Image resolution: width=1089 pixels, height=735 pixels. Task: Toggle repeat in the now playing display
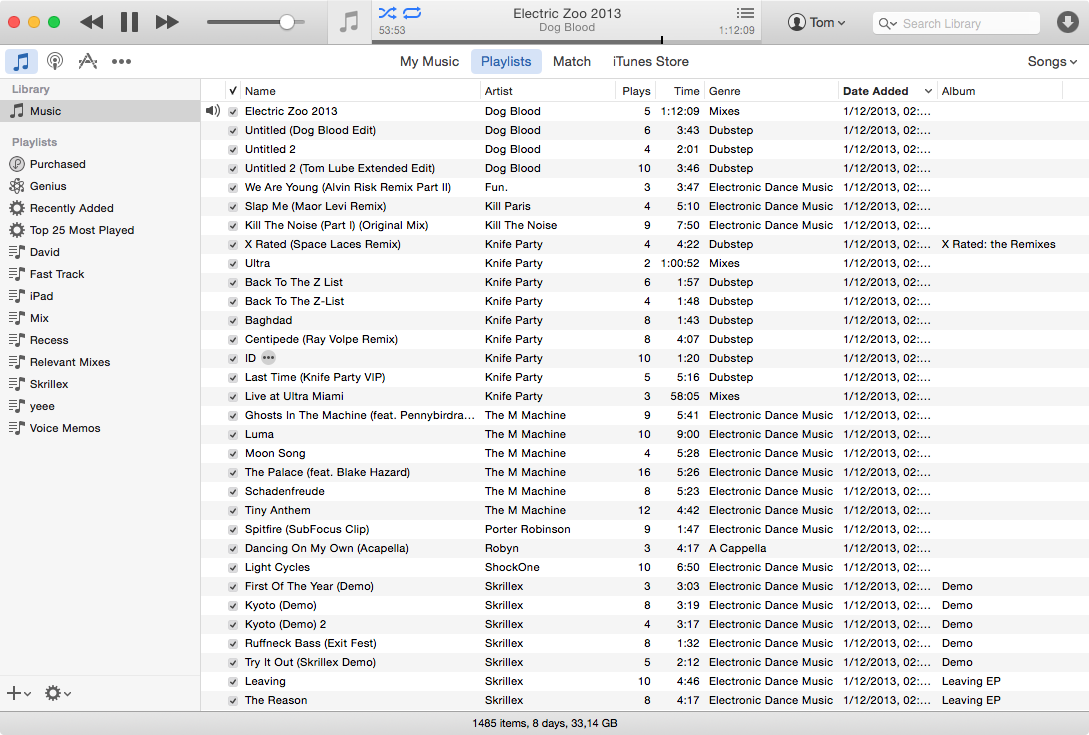412,13
